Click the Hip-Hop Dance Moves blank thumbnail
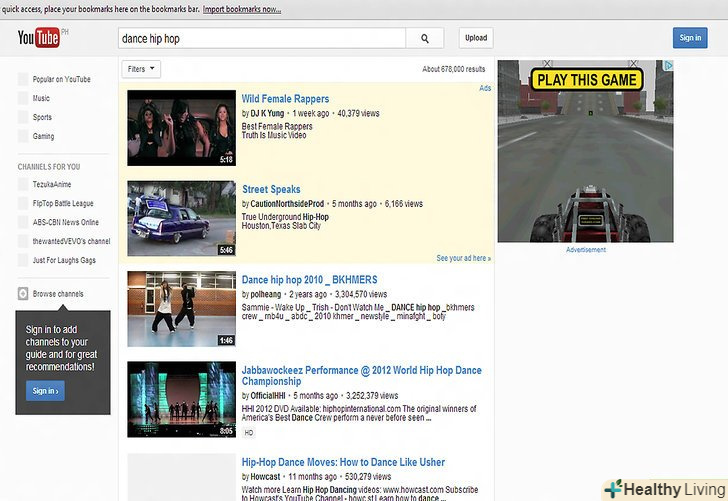The height and width of the screenshot is (501, 728). click(182, 477)
